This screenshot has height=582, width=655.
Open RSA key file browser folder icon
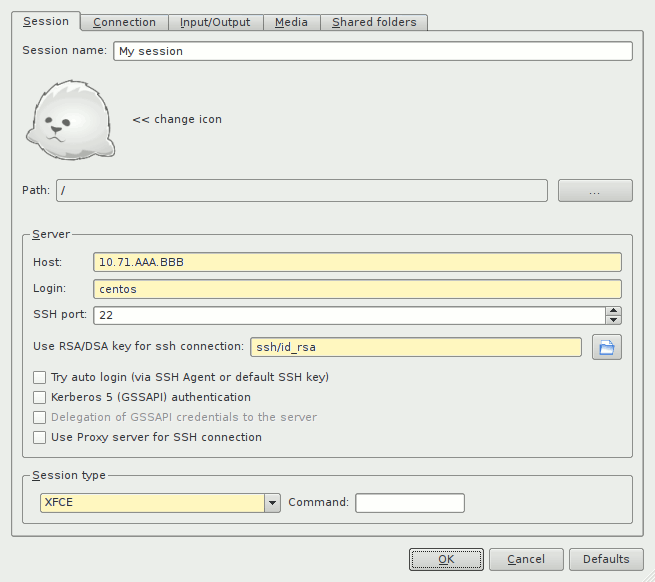click(607, 347)
